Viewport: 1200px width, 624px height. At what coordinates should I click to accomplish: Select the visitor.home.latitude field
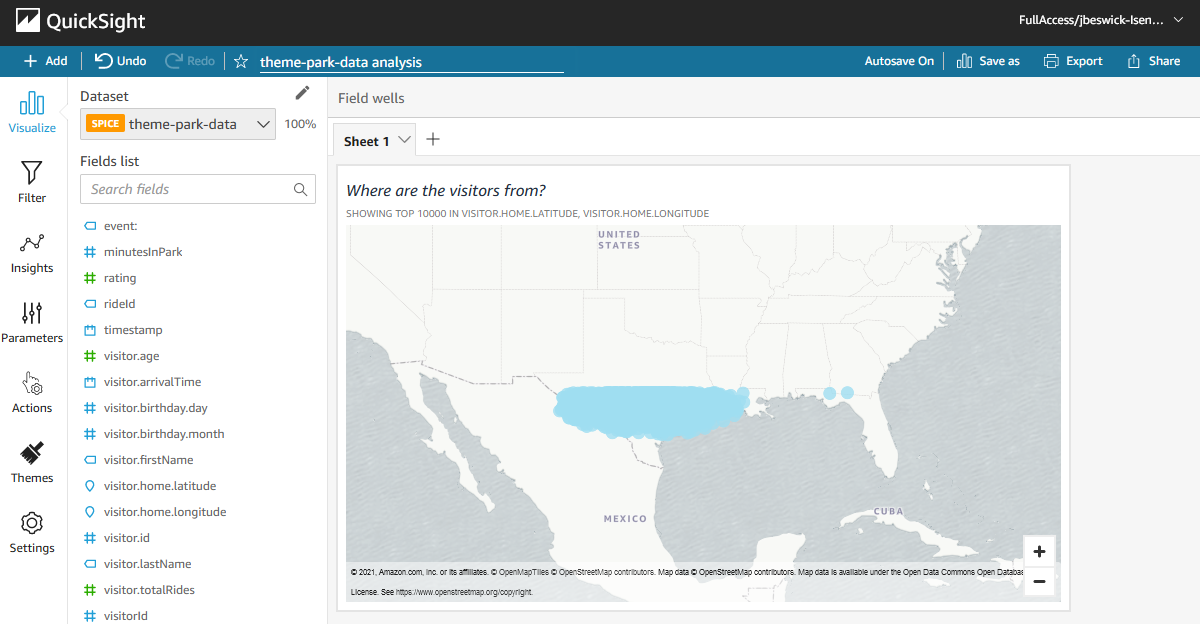point(160,486)
